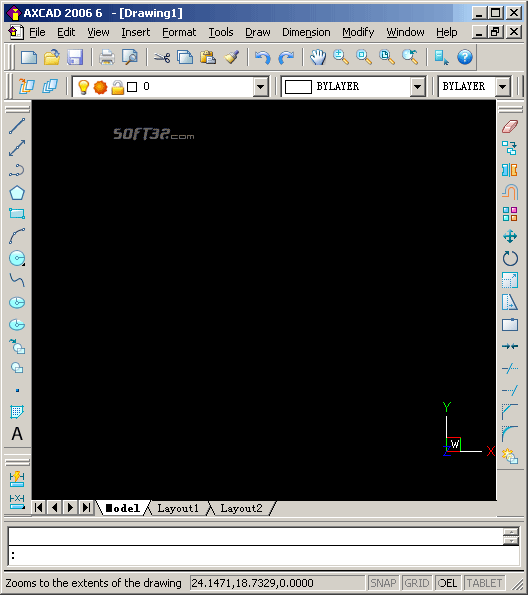
Task: Select the Arc drawing tool
Action: pos(17,236)
